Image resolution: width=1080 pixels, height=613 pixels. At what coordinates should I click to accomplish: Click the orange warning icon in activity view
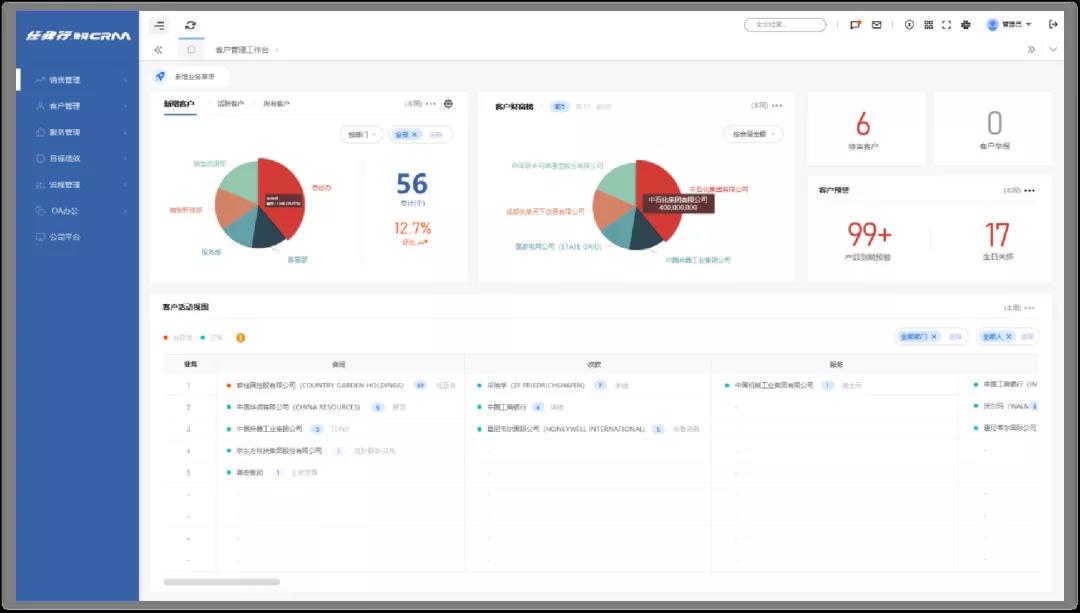point(240,338)
